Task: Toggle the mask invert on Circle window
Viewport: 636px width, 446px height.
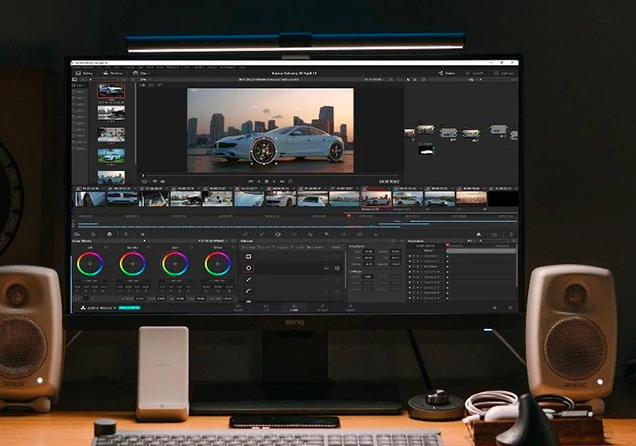Action: pyautogui.click(x=326, y=268)
